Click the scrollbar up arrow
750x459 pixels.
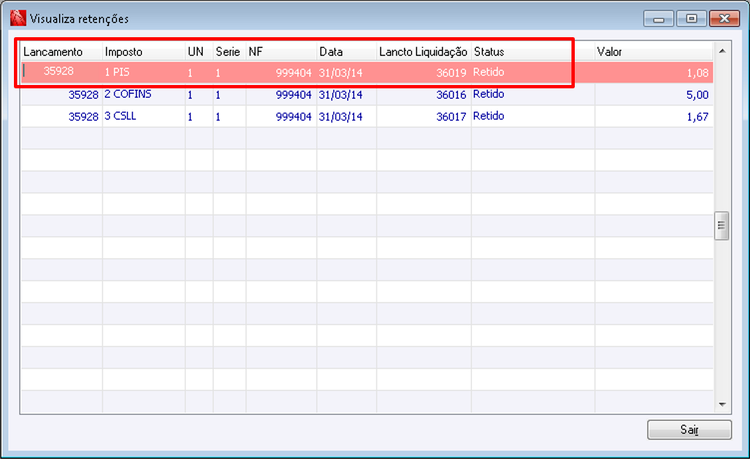[x=722, y=51]
